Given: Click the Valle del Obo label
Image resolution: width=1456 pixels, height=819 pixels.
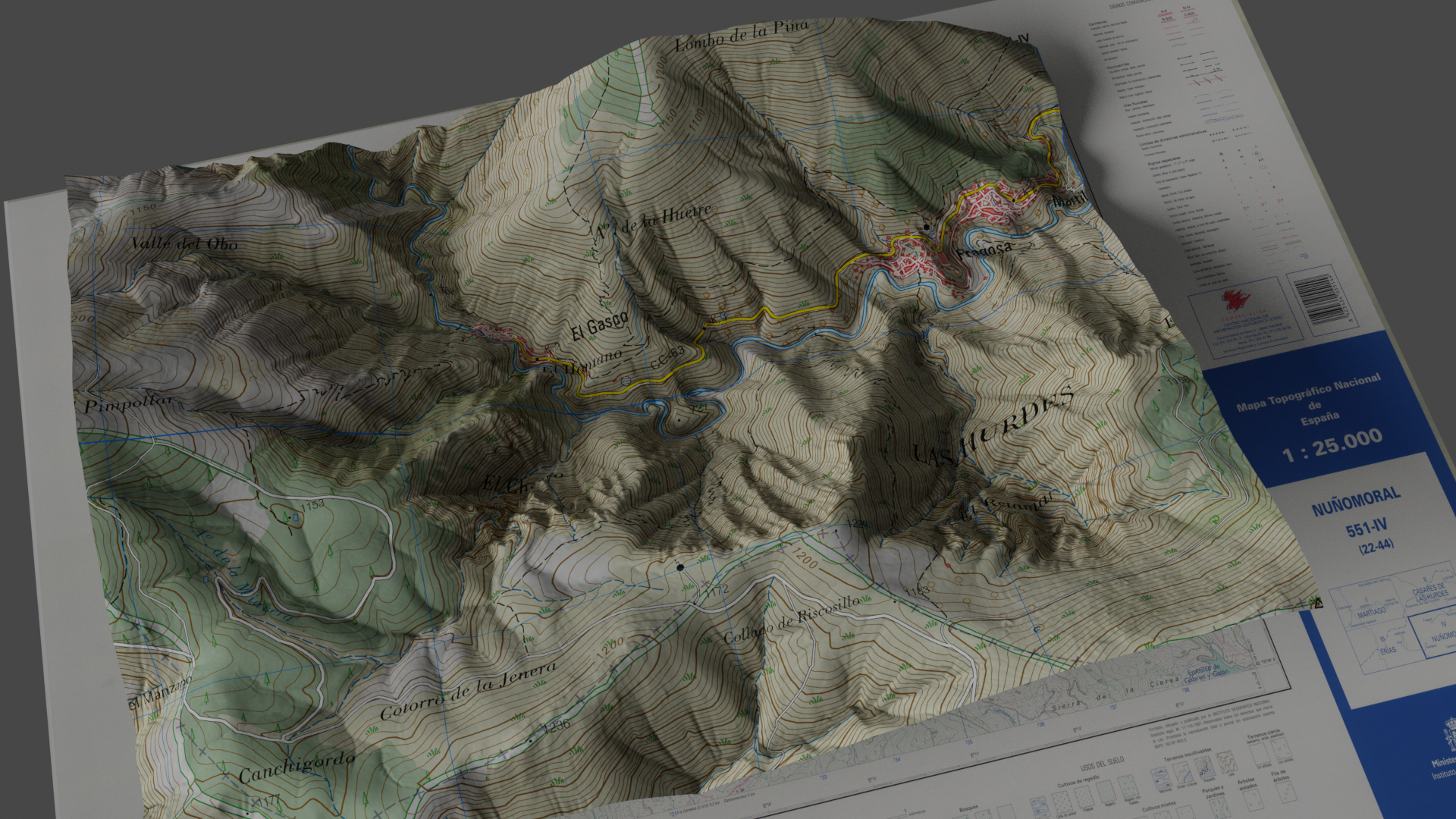Looking at the screenshot, I should pos(184,244).
